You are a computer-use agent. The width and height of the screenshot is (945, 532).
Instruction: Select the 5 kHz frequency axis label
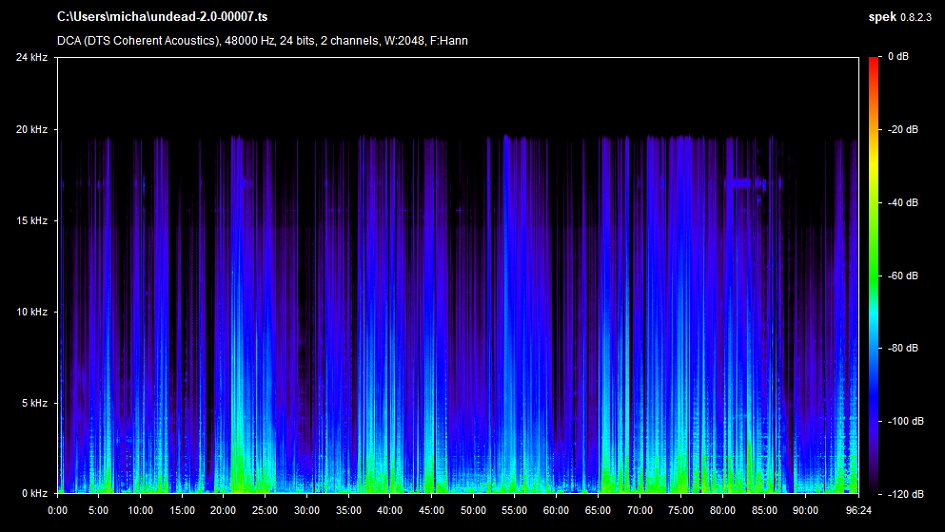tap(32, 403)
